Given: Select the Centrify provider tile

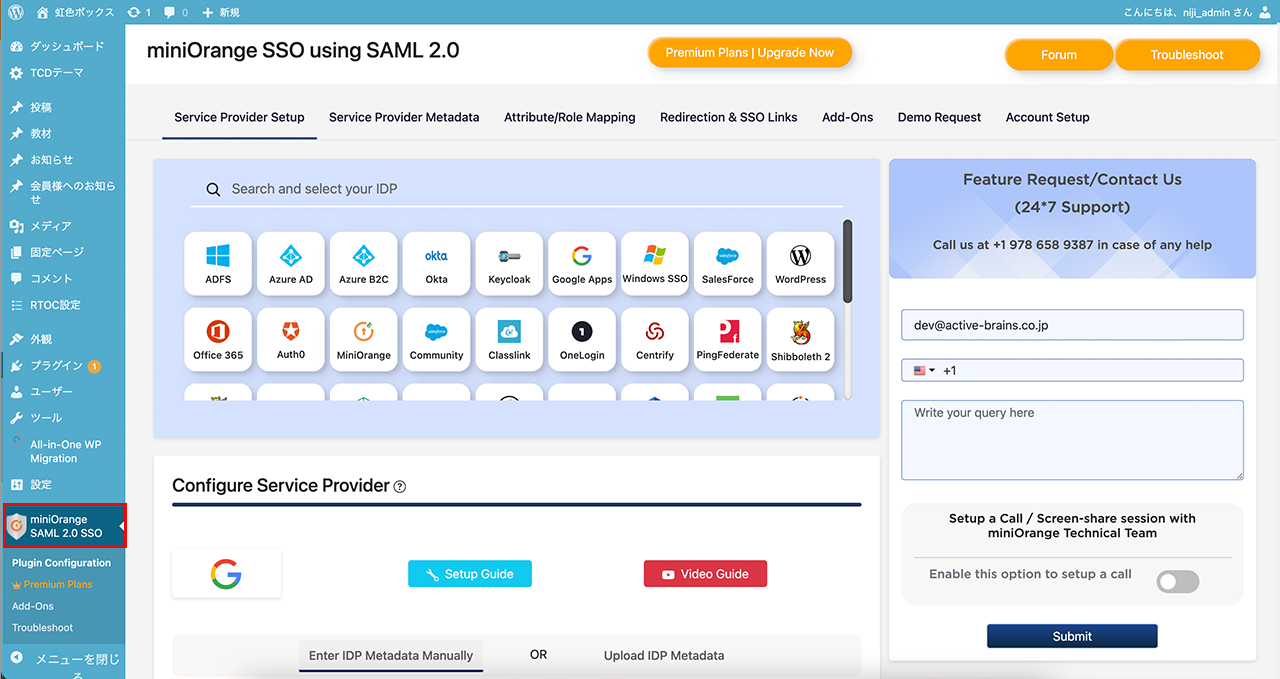Looking at the screenshot, I should click(x=655, y=340).
